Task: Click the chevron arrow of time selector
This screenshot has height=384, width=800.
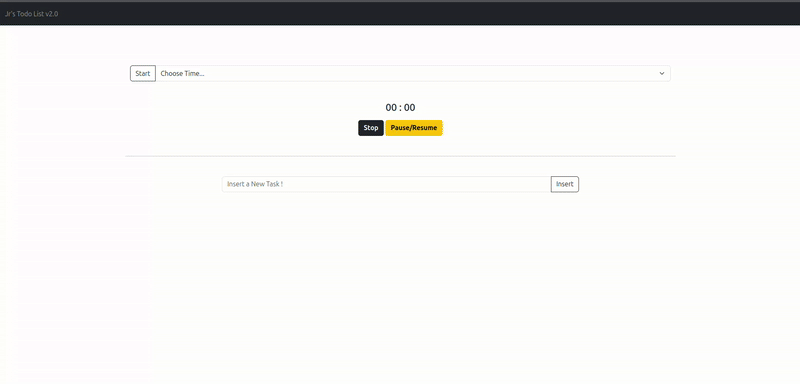Action: click(x=662, y=73)
